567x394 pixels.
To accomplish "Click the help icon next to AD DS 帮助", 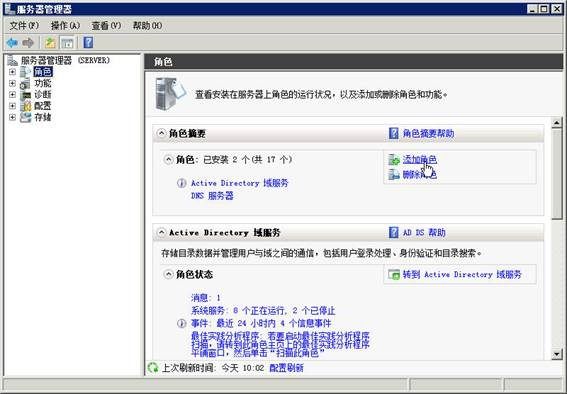I will 393,232.
